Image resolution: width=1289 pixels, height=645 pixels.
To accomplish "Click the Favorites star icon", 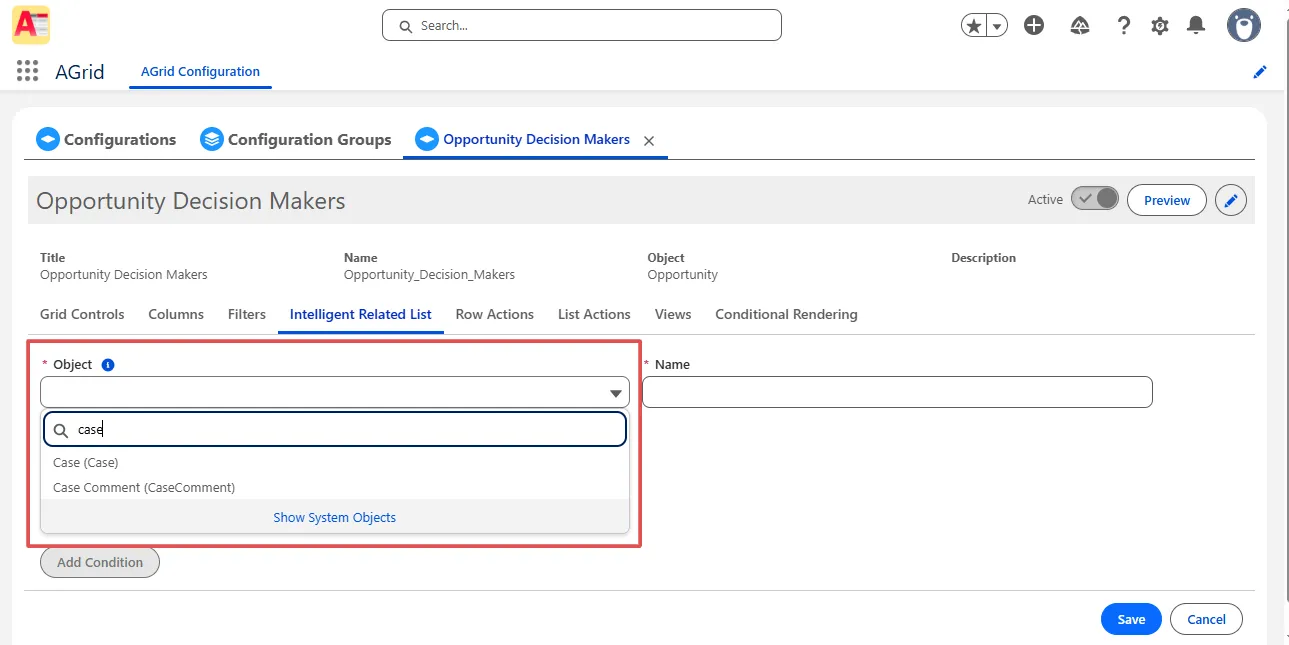I will (973, 26).
